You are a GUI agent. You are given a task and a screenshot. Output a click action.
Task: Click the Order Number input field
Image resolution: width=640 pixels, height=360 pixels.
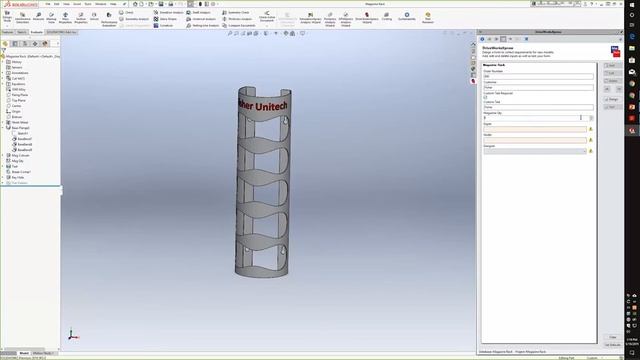pyautogui.click(x=538, y=76)
